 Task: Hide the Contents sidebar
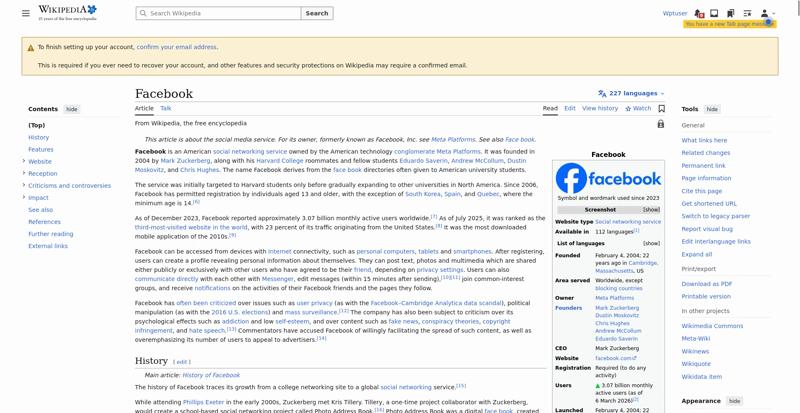(x=72, y=109)
